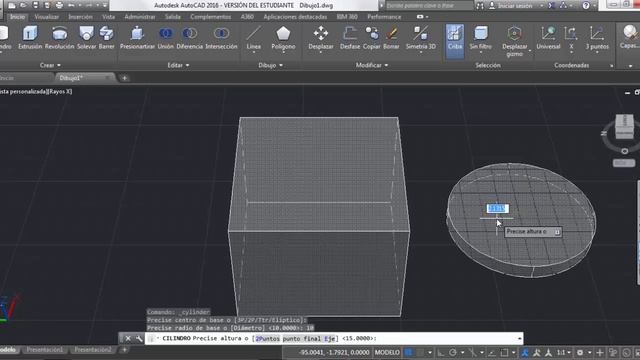Click the MODELO status bar button
This screenshot has width=640, height=360.
pos(387,352)
